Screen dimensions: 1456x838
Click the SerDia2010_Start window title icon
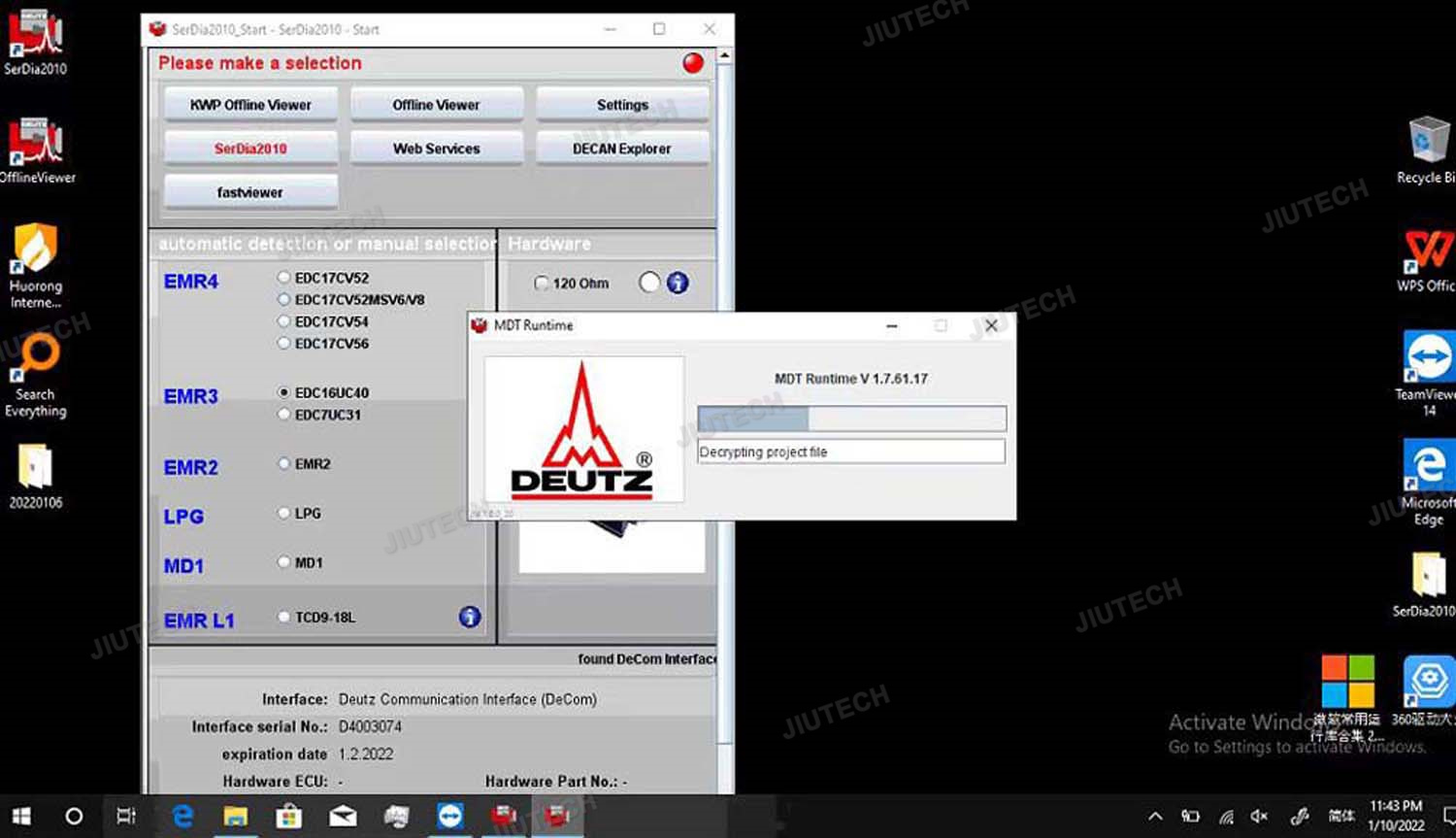click(157, 29)
